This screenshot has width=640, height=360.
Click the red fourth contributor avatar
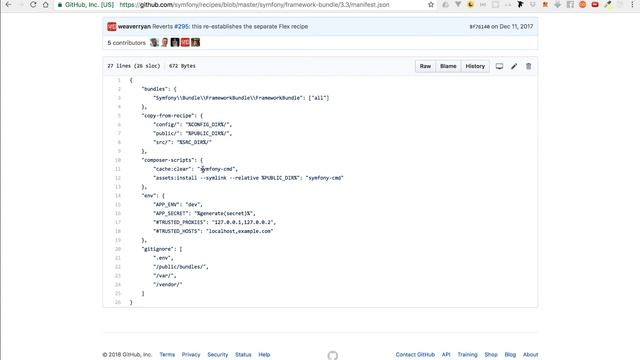[185, 42]
